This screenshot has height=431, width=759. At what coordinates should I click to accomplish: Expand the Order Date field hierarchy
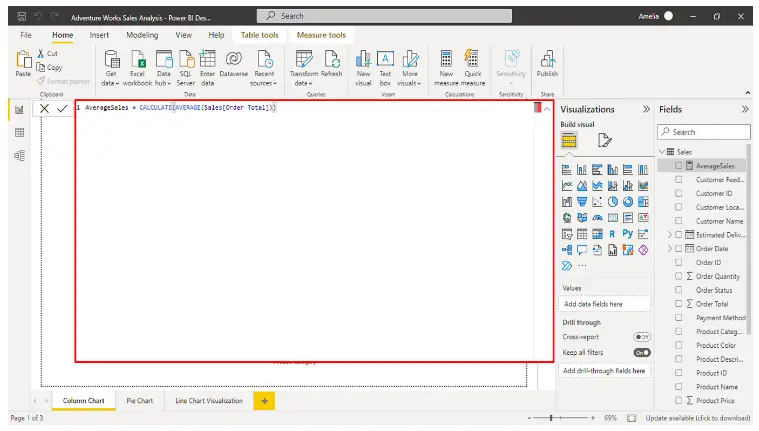point(669,248)
